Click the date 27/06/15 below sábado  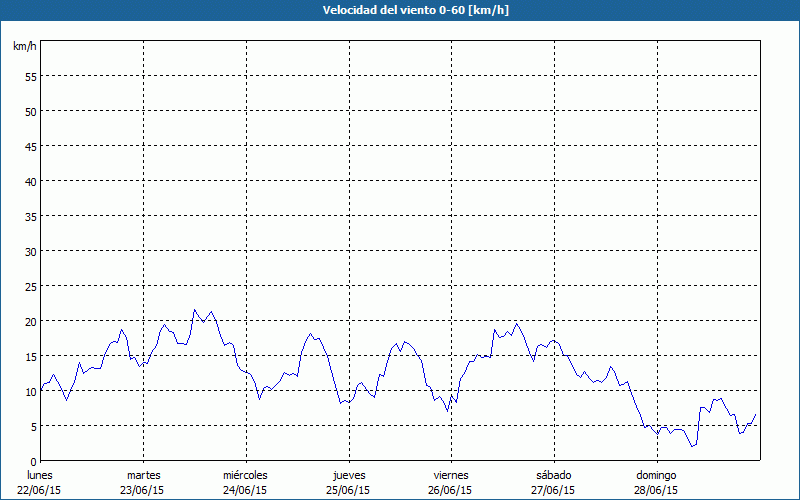[x=553, y=490]
